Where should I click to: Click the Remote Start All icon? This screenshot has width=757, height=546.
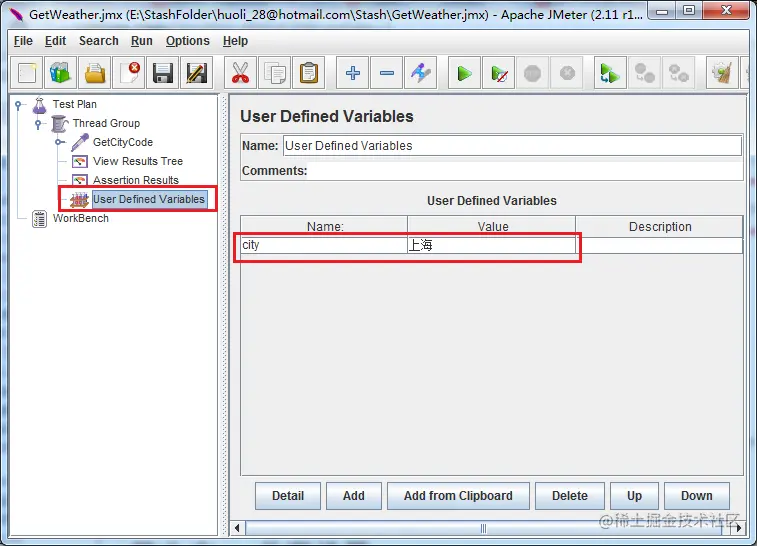[610, 73]
